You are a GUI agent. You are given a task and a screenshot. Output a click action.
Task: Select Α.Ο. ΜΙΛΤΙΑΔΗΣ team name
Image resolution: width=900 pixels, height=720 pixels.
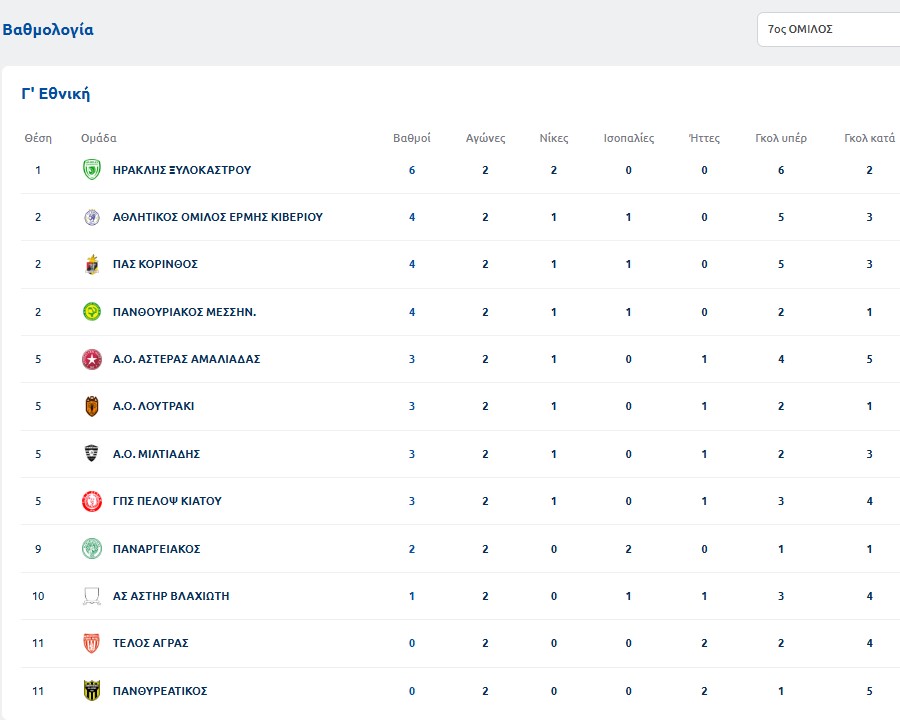click(156, 454)
